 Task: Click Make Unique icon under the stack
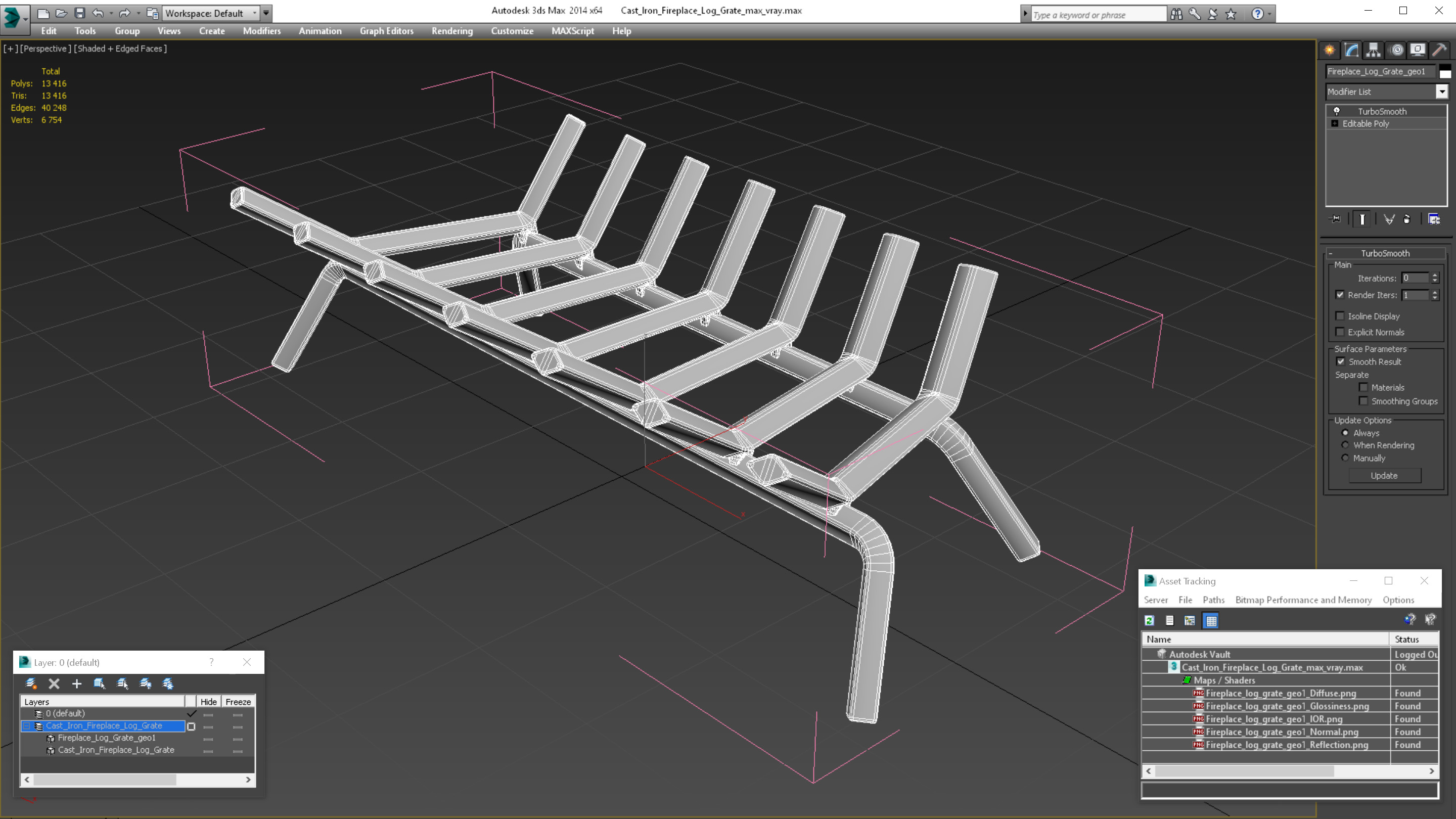(x=1389, y=219)
